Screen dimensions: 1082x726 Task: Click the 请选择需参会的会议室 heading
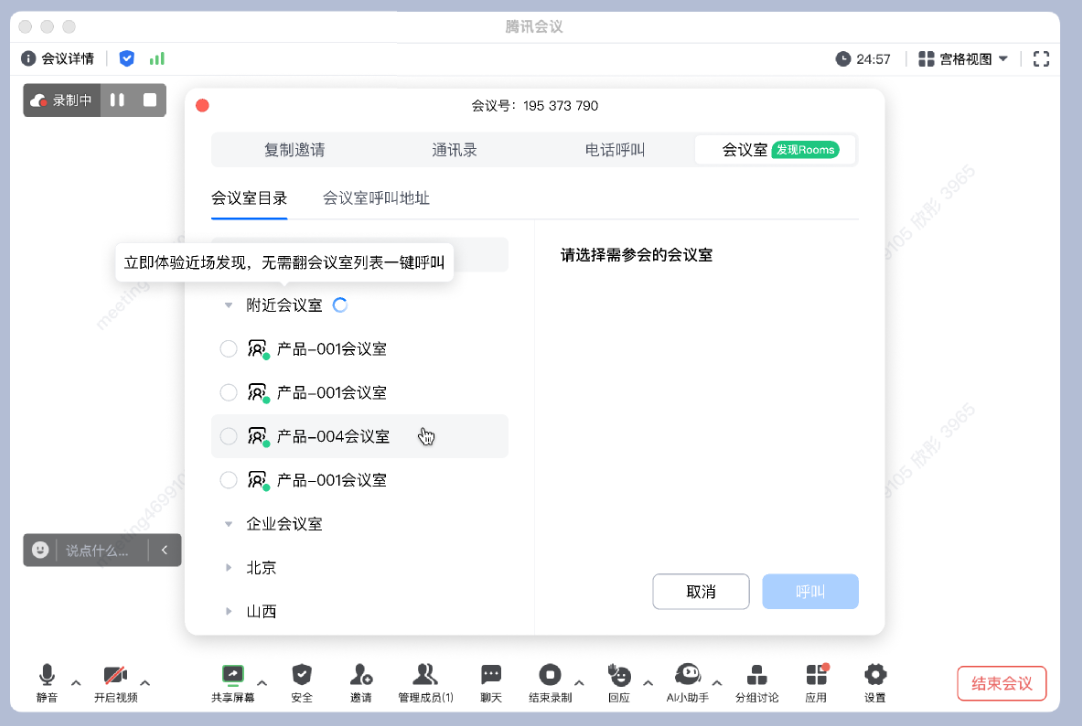click(636, 255)
